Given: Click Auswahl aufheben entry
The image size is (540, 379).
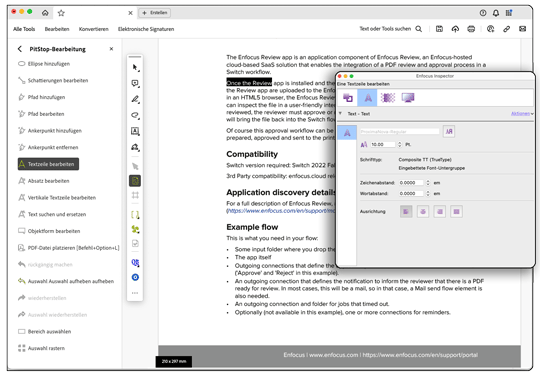Looking at the screenshot, I should (66, 281).
